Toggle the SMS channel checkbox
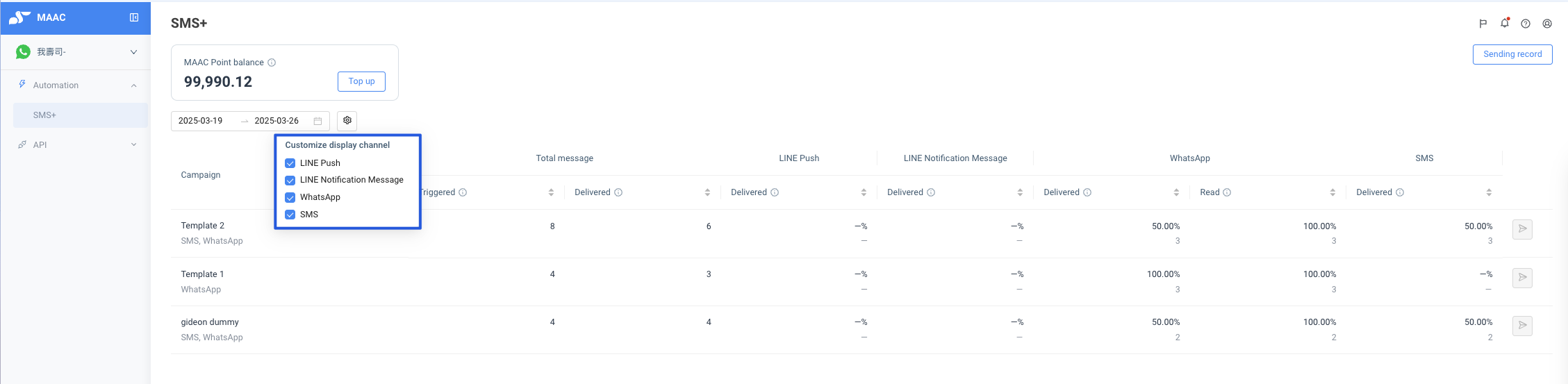 tap(290, 215)
